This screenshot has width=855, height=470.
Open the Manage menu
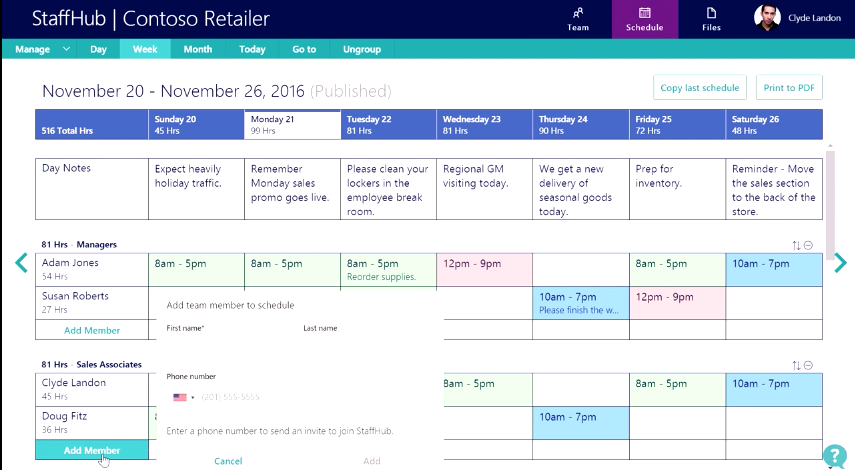(x=33, y=49)
